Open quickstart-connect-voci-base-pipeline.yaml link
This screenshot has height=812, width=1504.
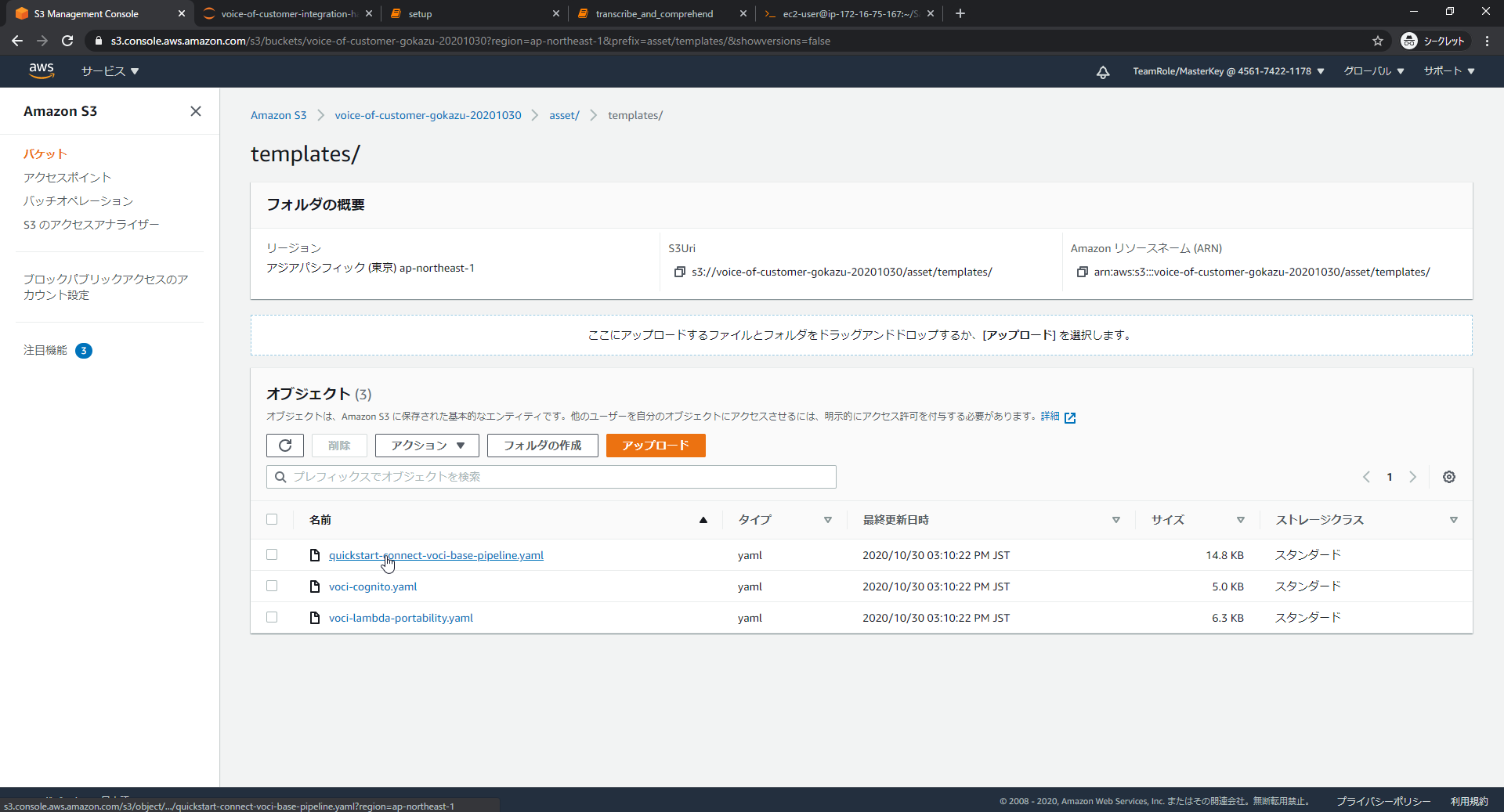click(436, 555)
